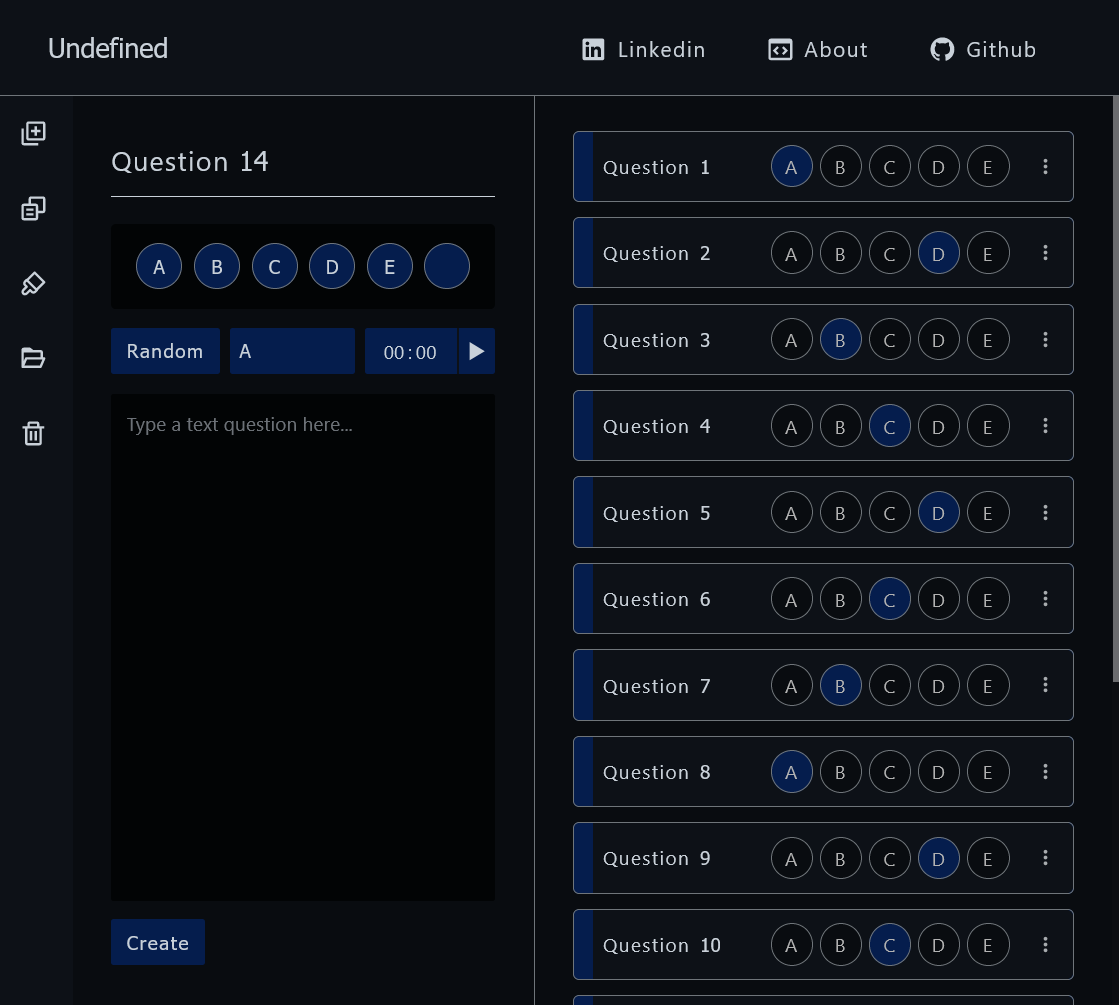Screen dimensions: 1119x1005
Task: Open Question 5 more options menu
Action: [1045, 512]
